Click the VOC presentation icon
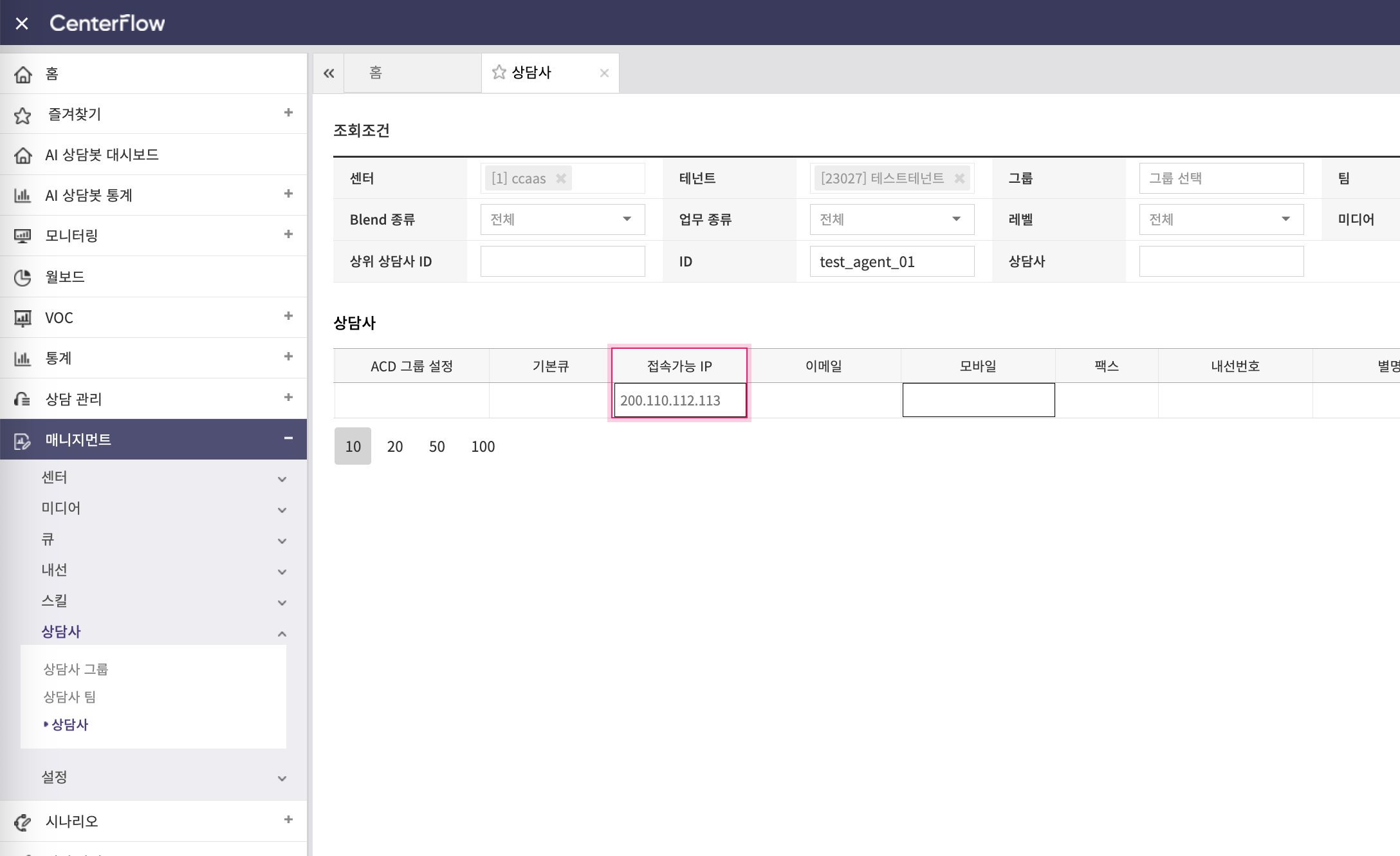This screenshot has height=856, width=1400. 23,318
